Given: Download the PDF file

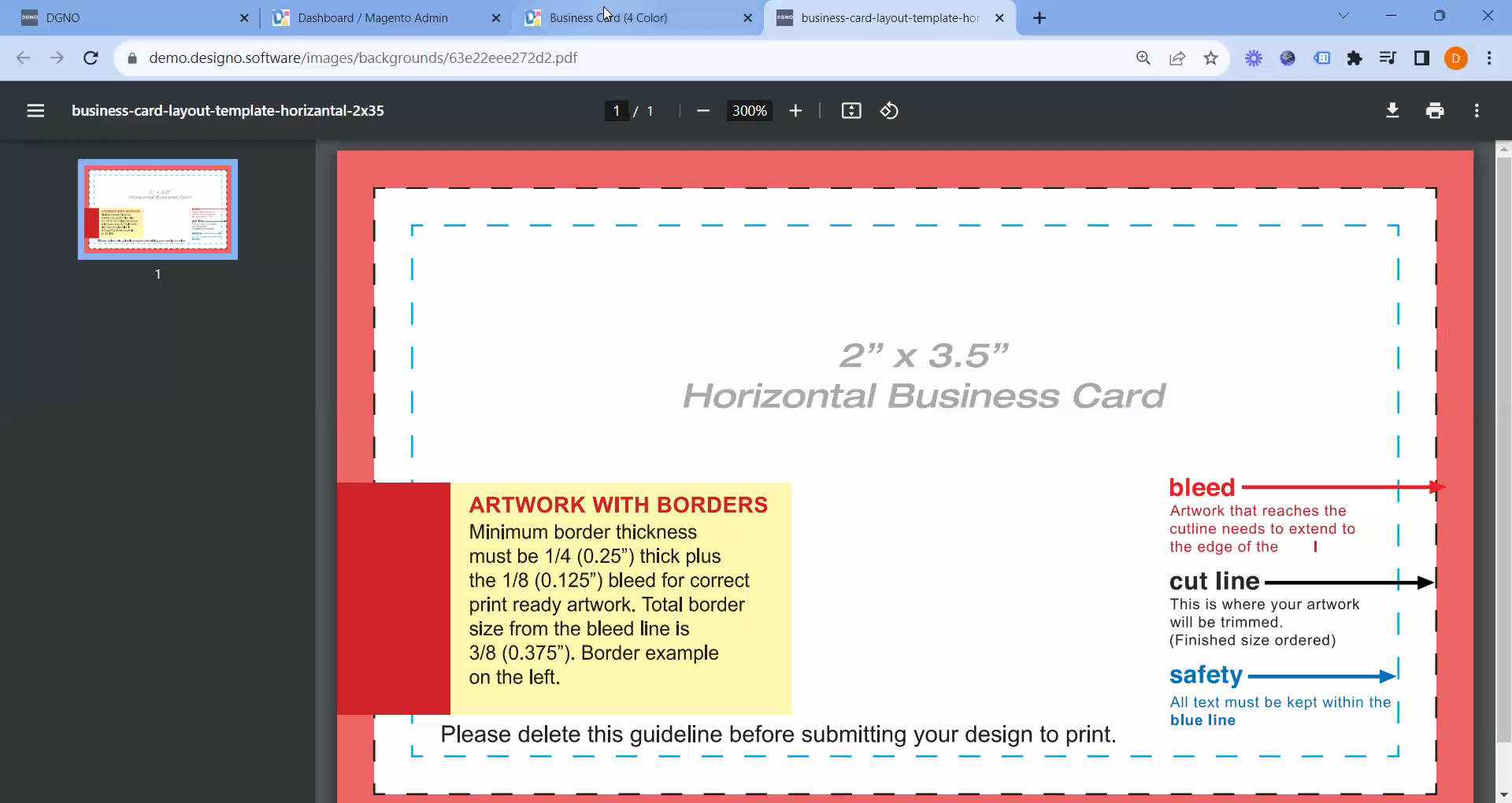Looking at the screenshot, I should tap(1392, 111).
